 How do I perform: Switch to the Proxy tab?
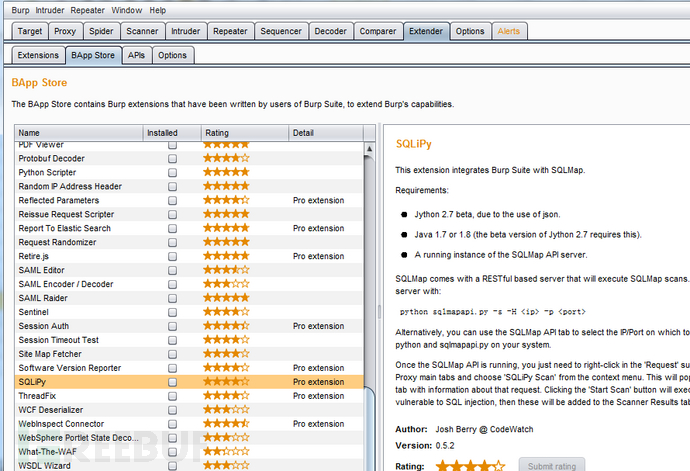tap(65, 31)
